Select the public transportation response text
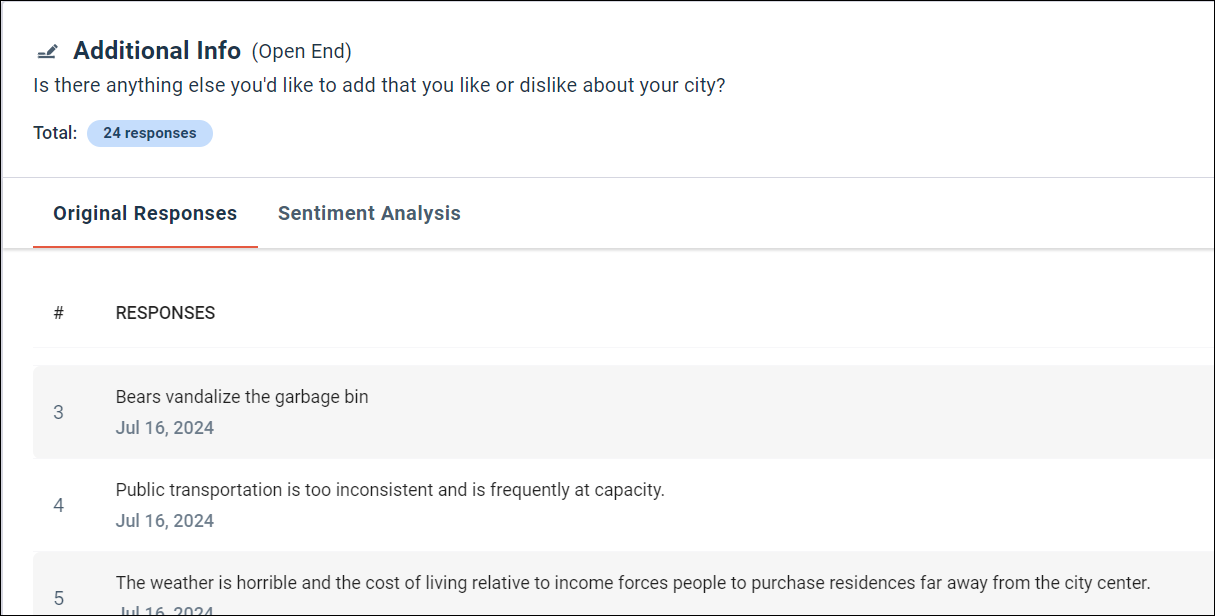Viewport: 1215px width, 616px height. click(x=390, y=490)
